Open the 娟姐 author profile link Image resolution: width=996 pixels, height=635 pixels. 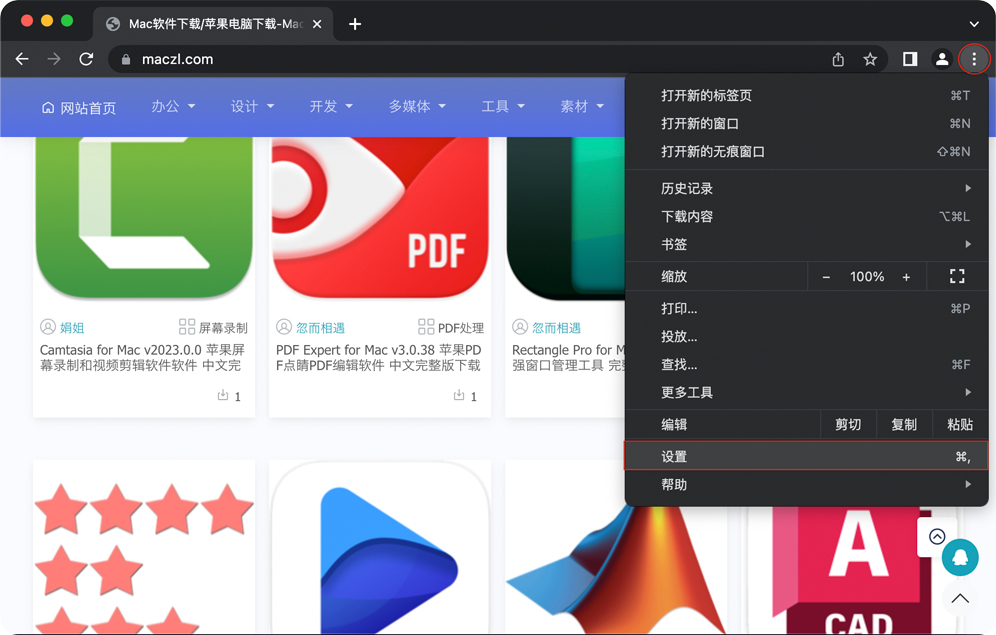click(70, 327)
